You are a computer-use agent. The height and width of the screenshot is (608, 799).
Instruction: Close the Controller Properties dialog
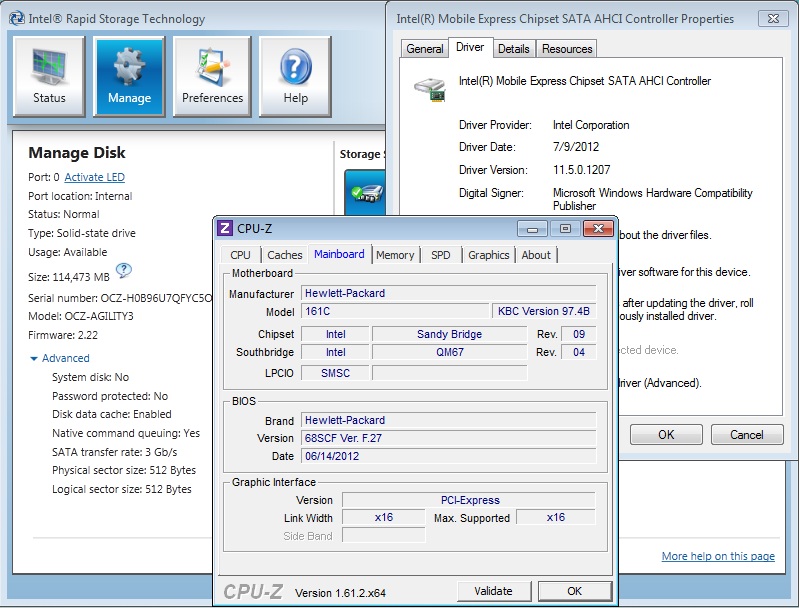(x=773, y=18)
